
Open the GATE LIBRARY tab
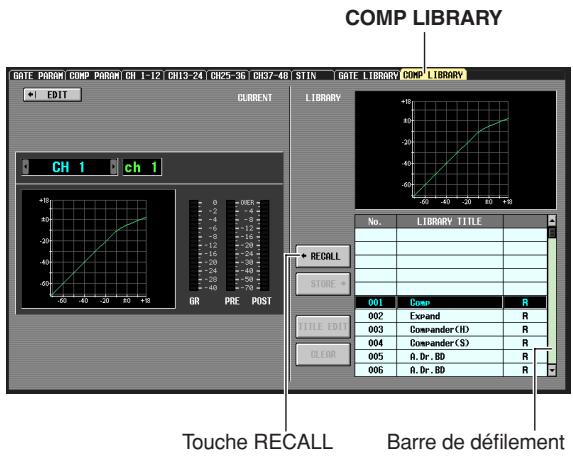368,76
